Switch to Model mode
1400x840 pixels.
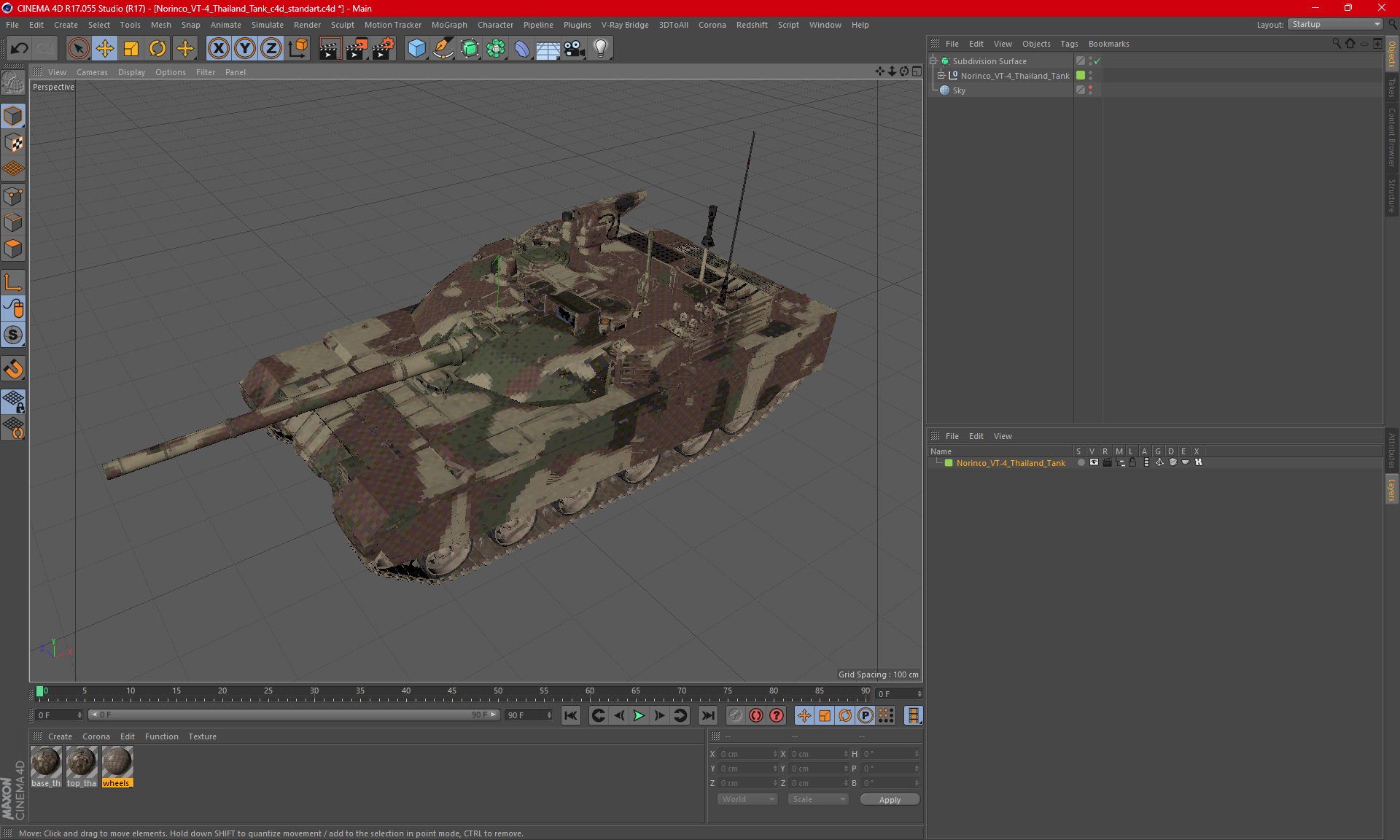[x=13, y=116]
